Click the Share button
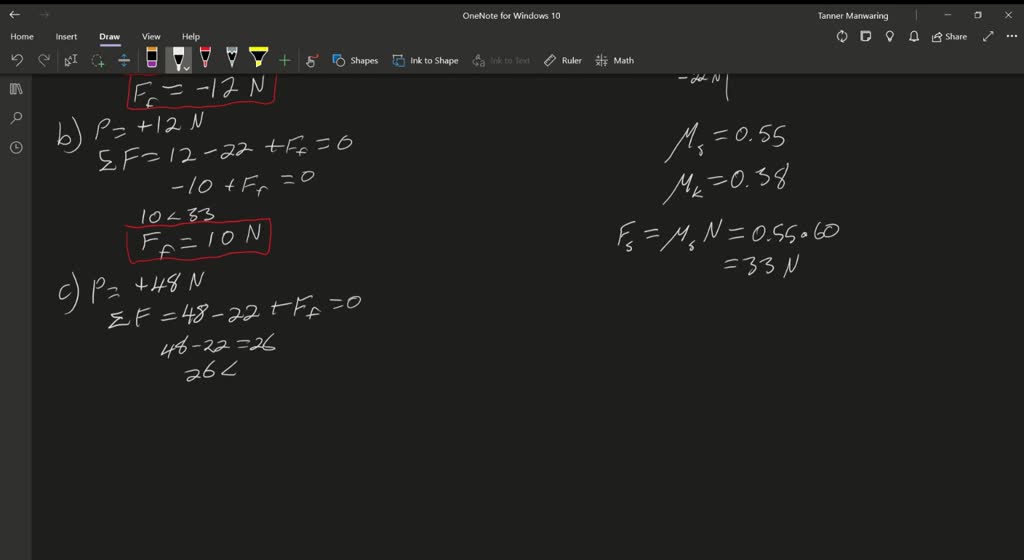 (x=949, y=36)
